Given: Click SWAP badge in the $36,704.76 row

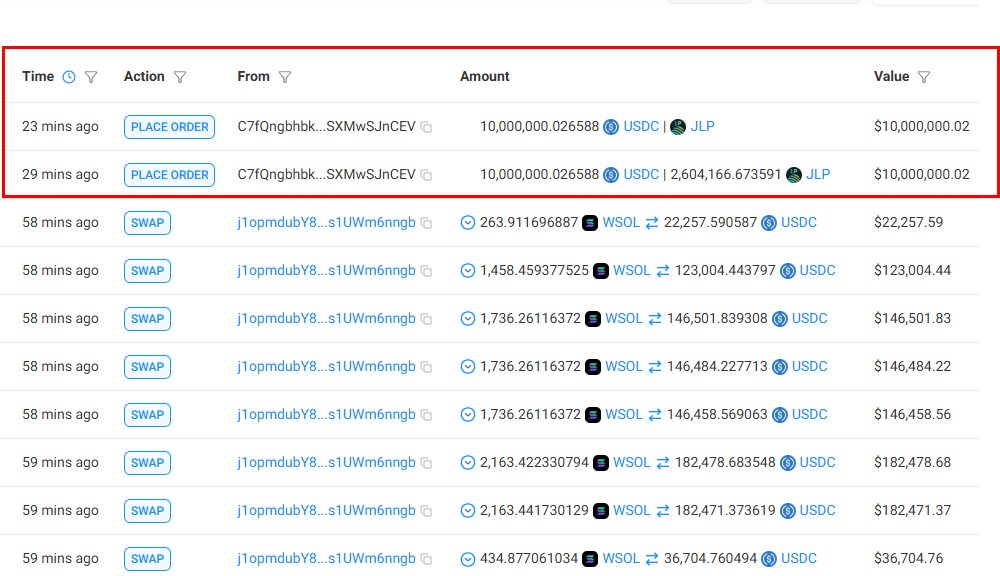Looking at the screenshot, I should pyautogui.click(x=147, y=559).
